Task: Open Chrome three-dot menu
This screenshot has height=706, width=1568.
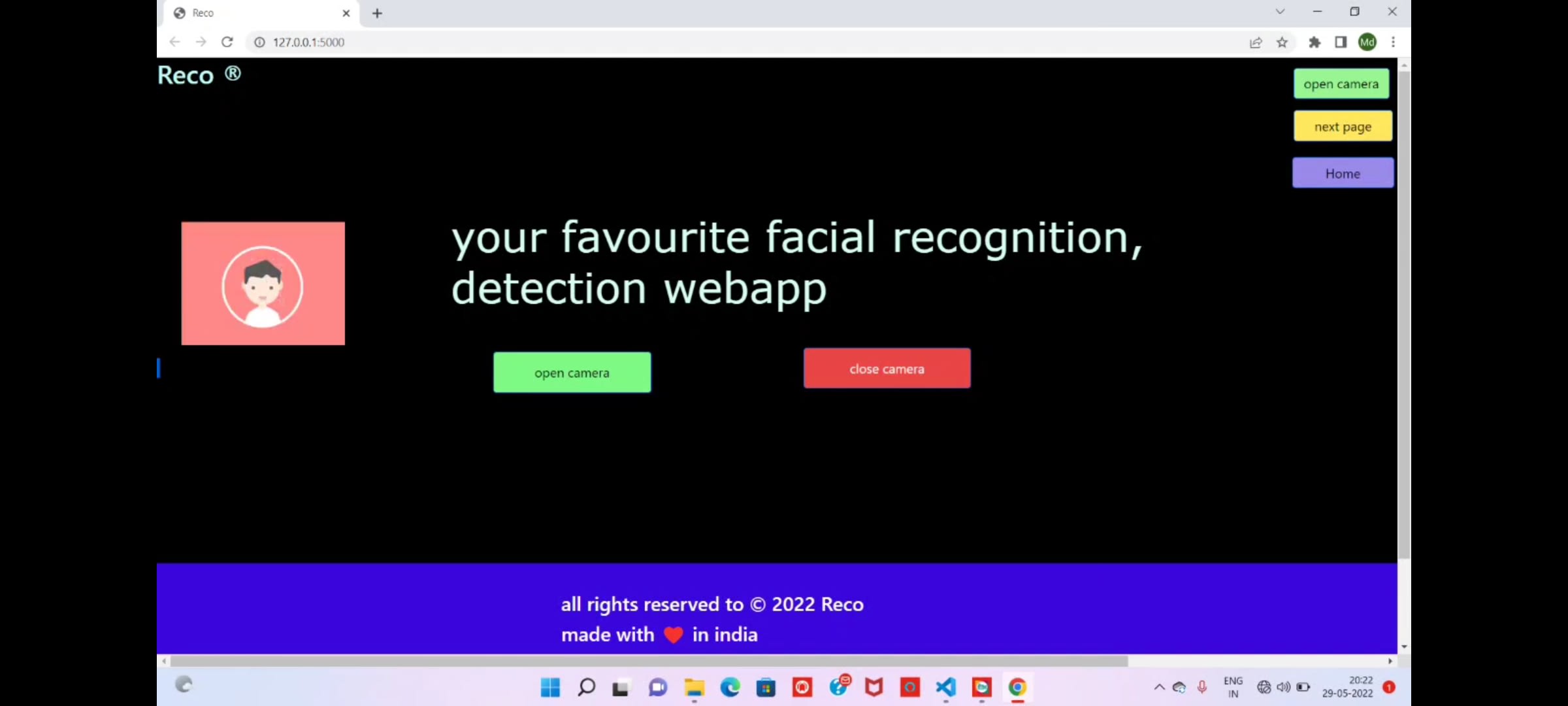Action: coord(1393,42)
